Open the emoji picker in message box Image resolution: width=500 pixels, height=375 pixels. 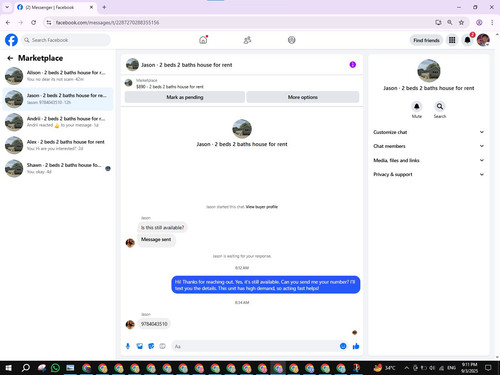(x=343, y=346)
